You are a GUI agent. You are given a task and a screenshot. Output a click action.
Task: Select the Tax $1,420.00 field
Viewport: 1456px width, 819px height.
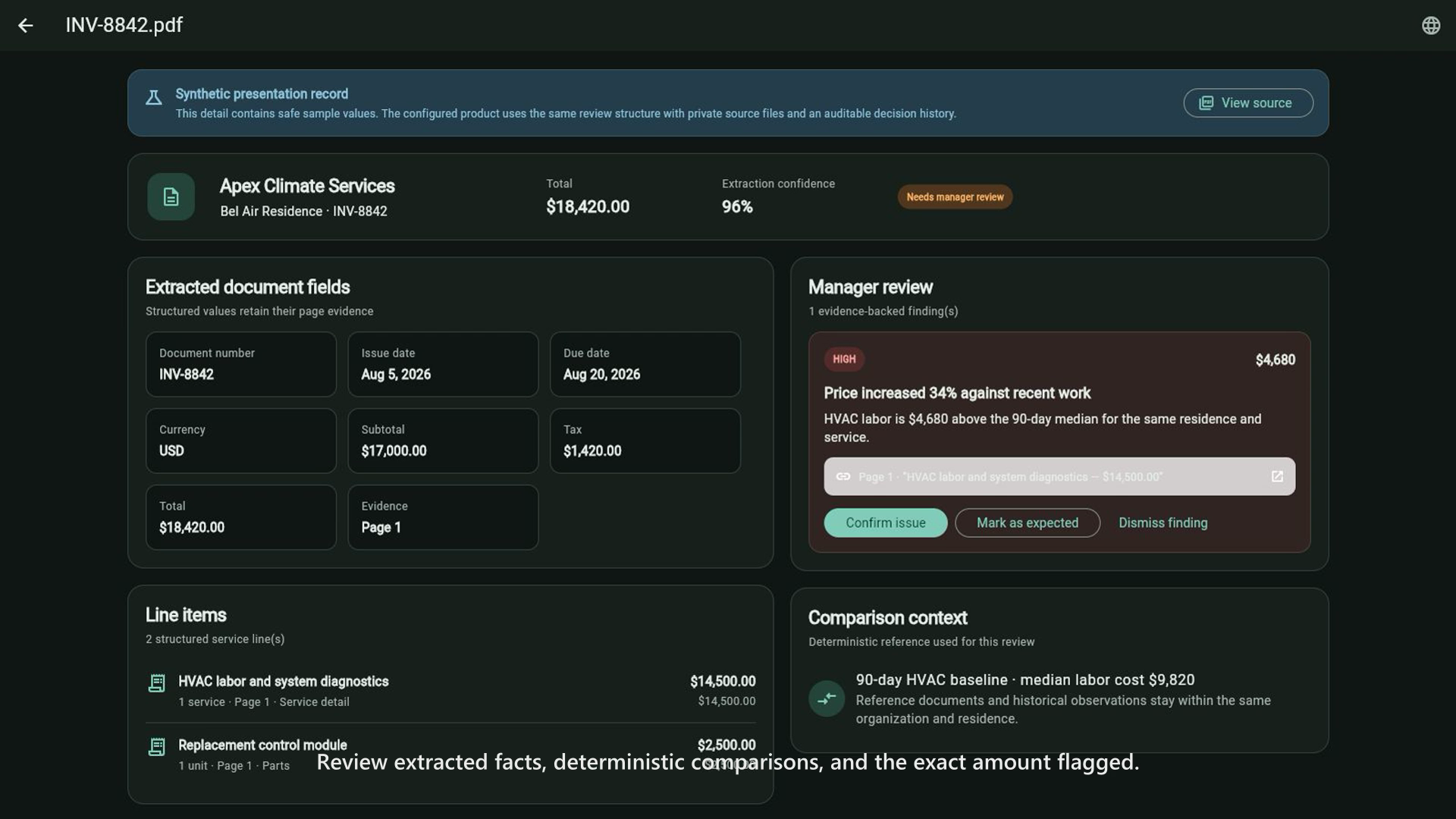(x=645, y=441)
